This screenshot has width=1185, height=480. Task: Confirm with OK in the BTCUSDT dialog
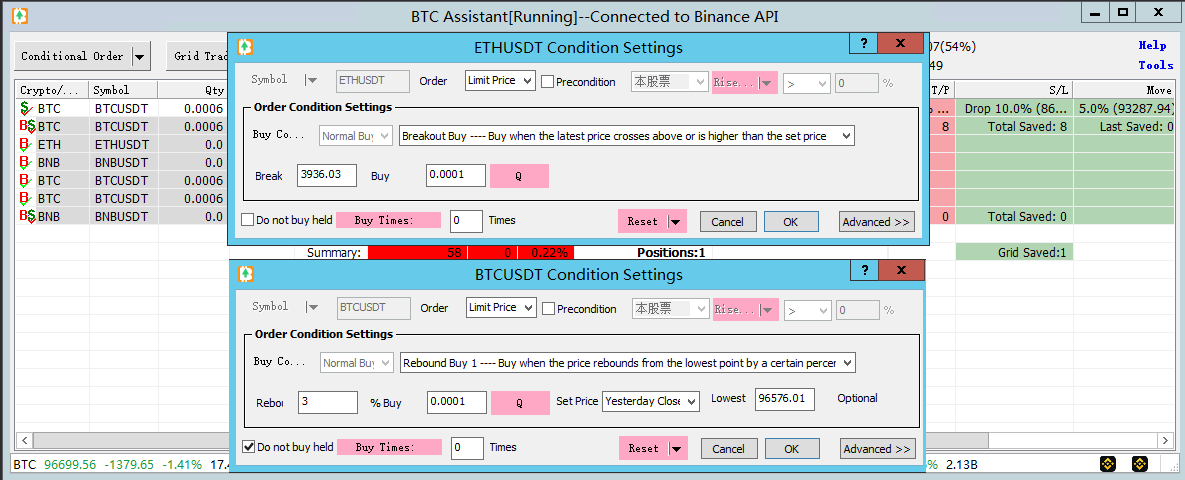[x=791, y=448]
